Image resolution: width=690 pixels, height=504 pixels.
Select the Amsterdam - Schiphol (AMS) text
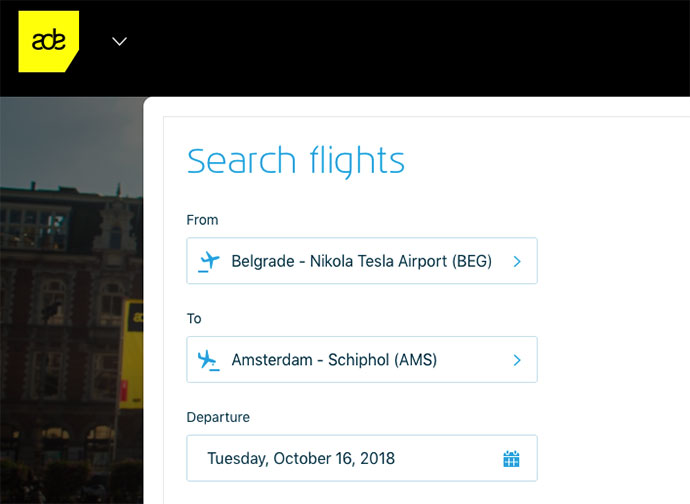(334, 360)
